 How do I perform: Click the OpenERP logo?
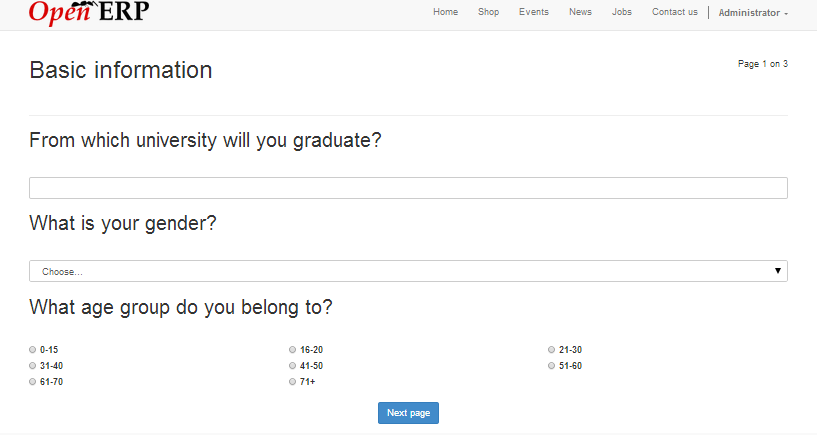coord(89,12)
